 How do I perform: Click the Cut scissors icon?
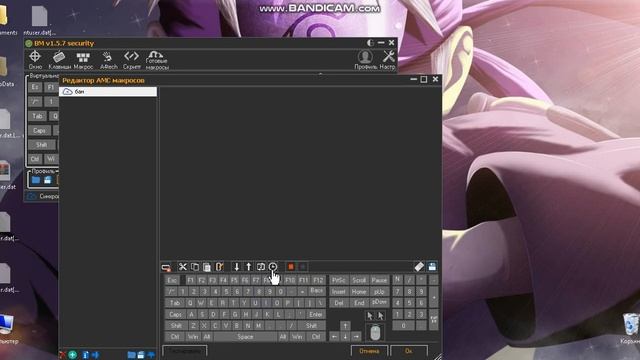click(x=183, y=267)
